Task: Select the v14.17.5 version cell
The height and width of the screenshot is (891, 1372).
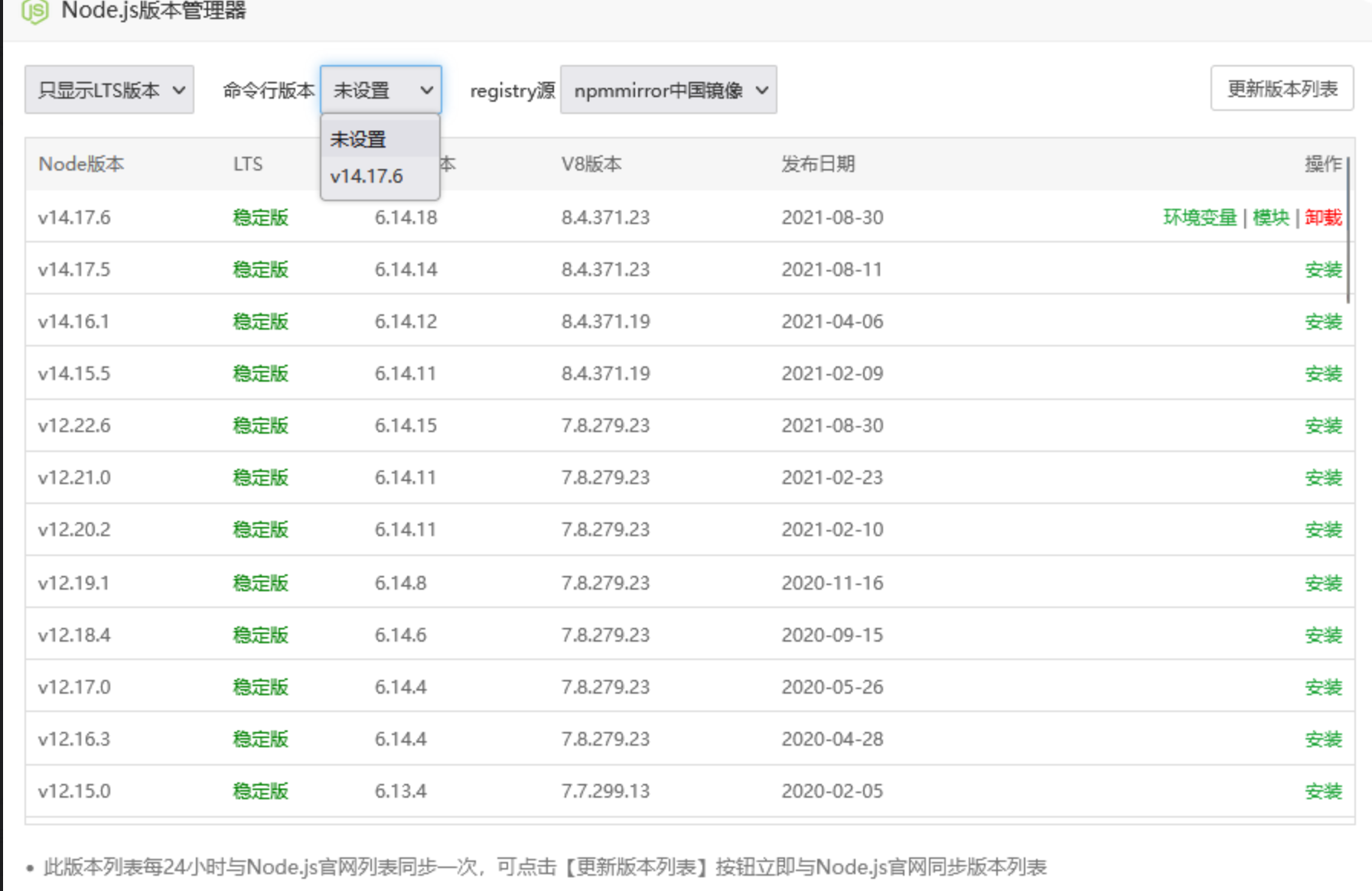Action: pyautogui.click(x=74, y=269)
